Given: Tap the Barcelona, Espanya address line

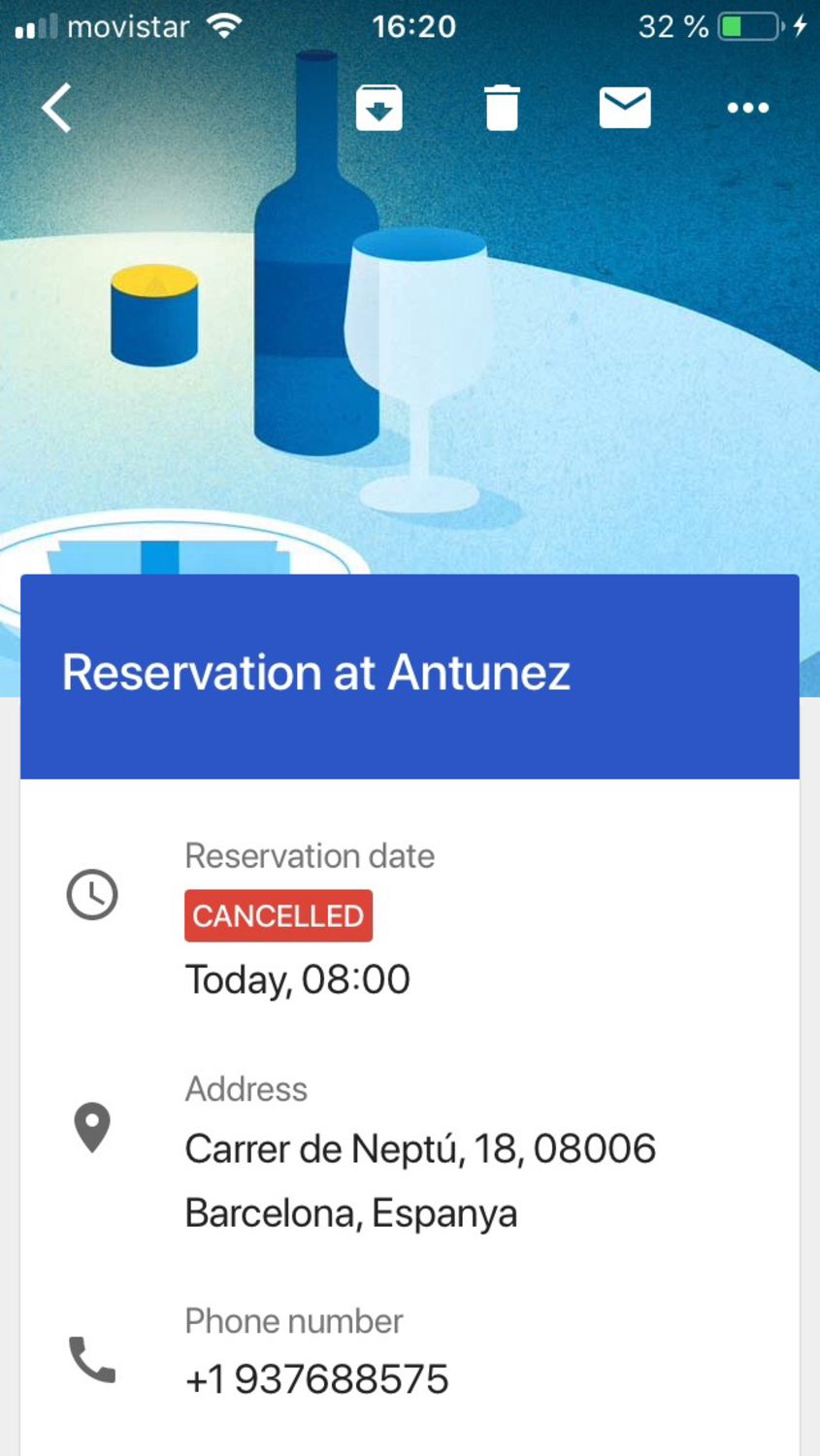Looking at the screenshot, I should click(351, 1213).
